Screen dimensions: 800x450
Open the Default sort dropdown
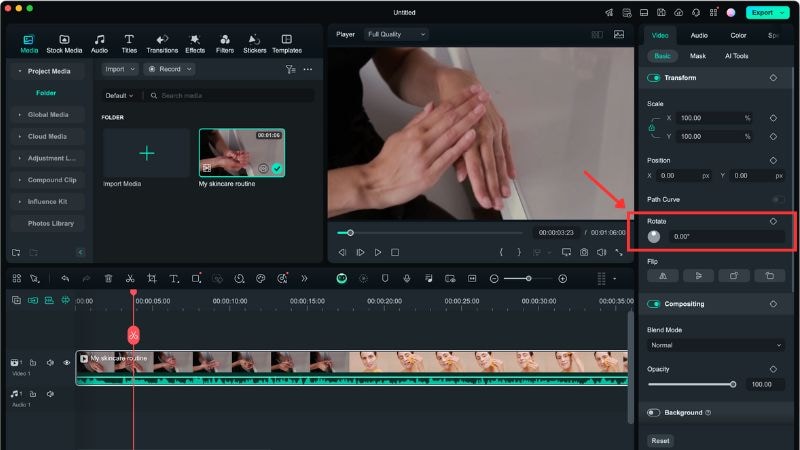coord(119,95)
